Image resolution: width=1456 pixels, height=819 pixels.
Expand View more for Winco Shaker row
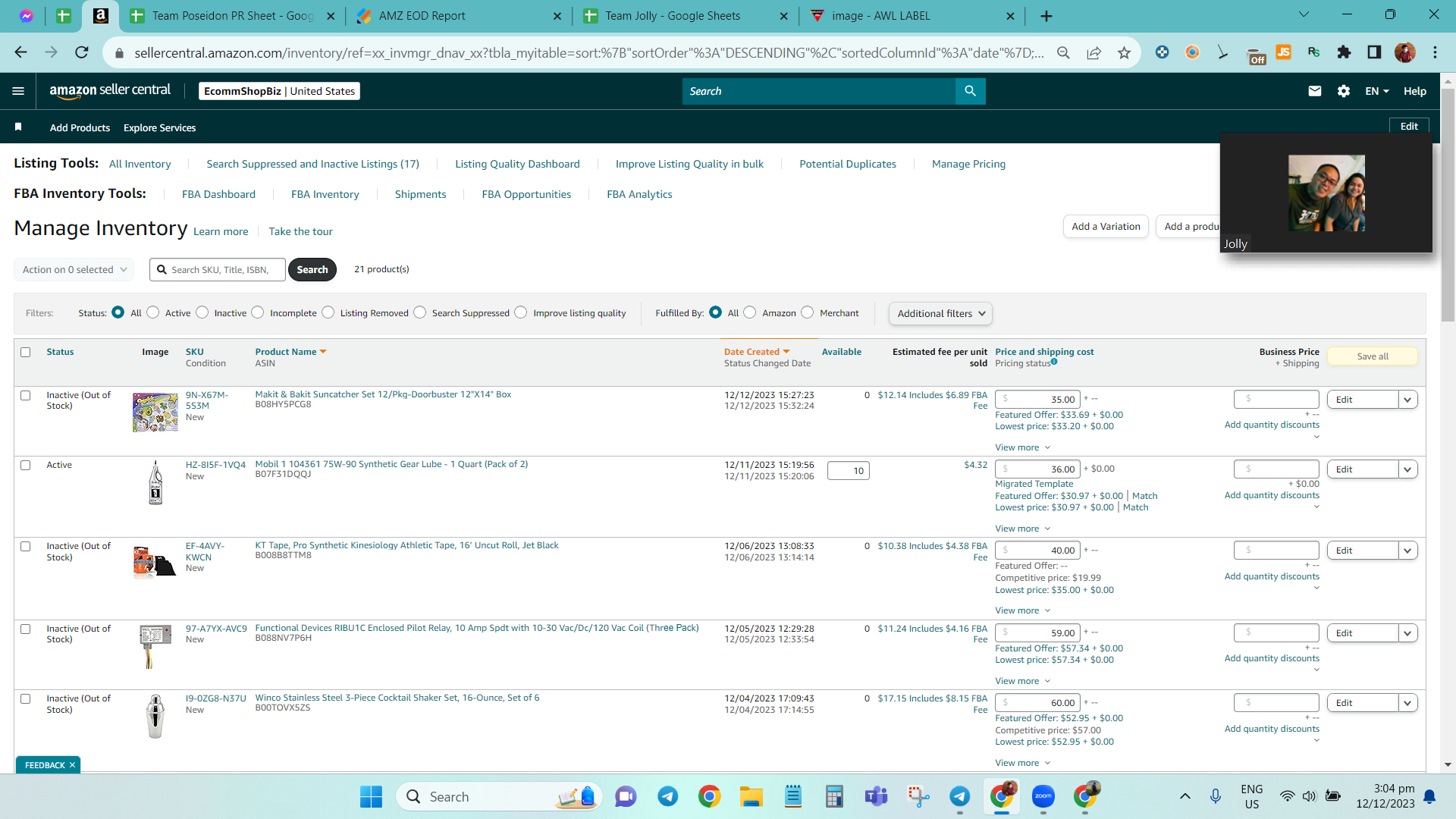click(x=1022, y=763)
